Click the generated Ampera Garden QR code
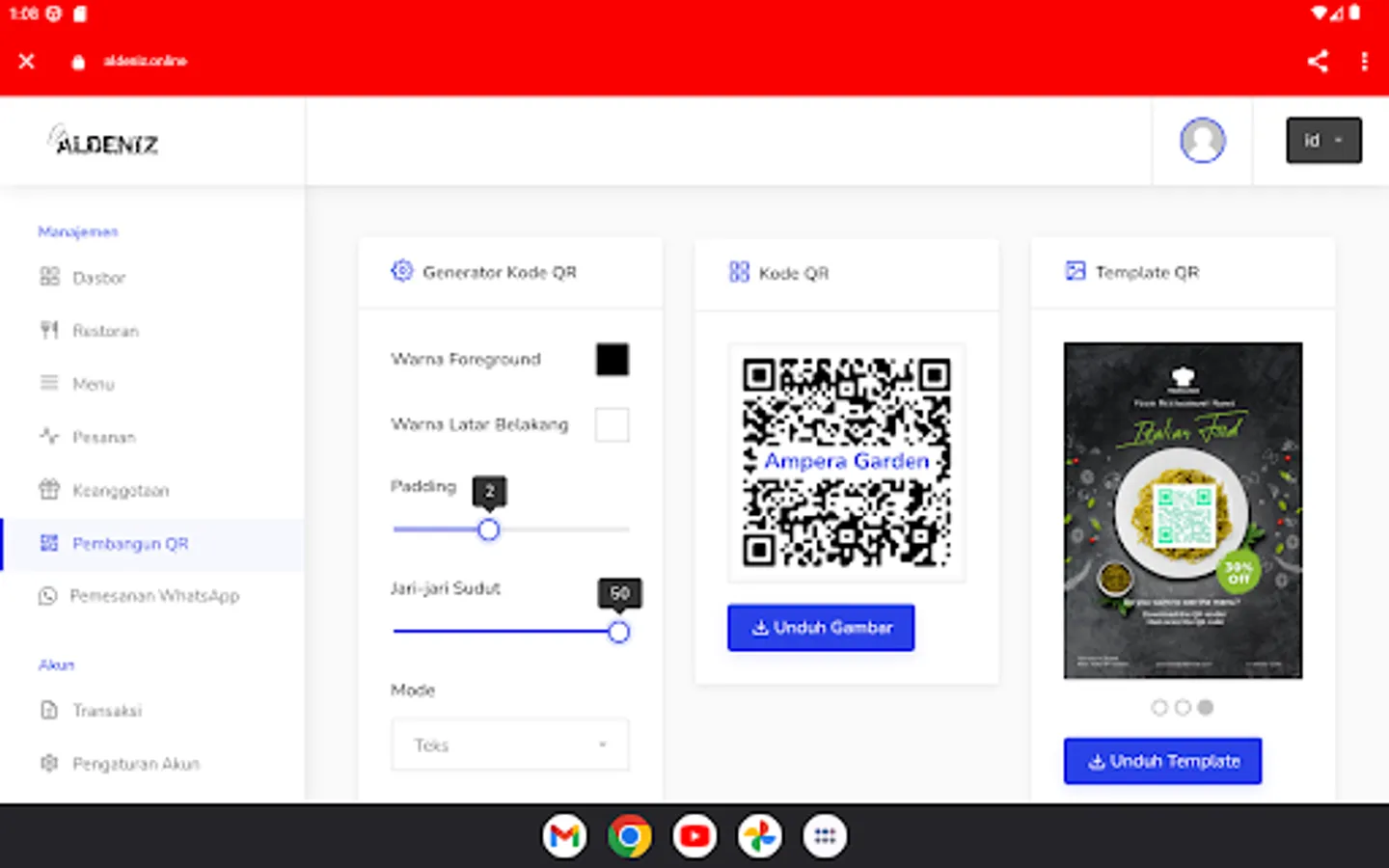The height and width of the screenshot is (868, 1389). [x=847, y=462]
